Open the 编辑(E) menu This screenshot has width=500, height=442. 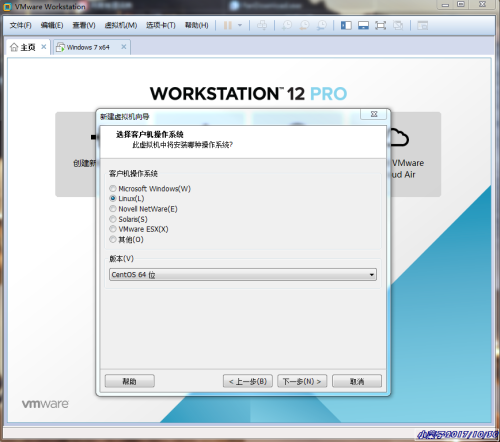52,25
